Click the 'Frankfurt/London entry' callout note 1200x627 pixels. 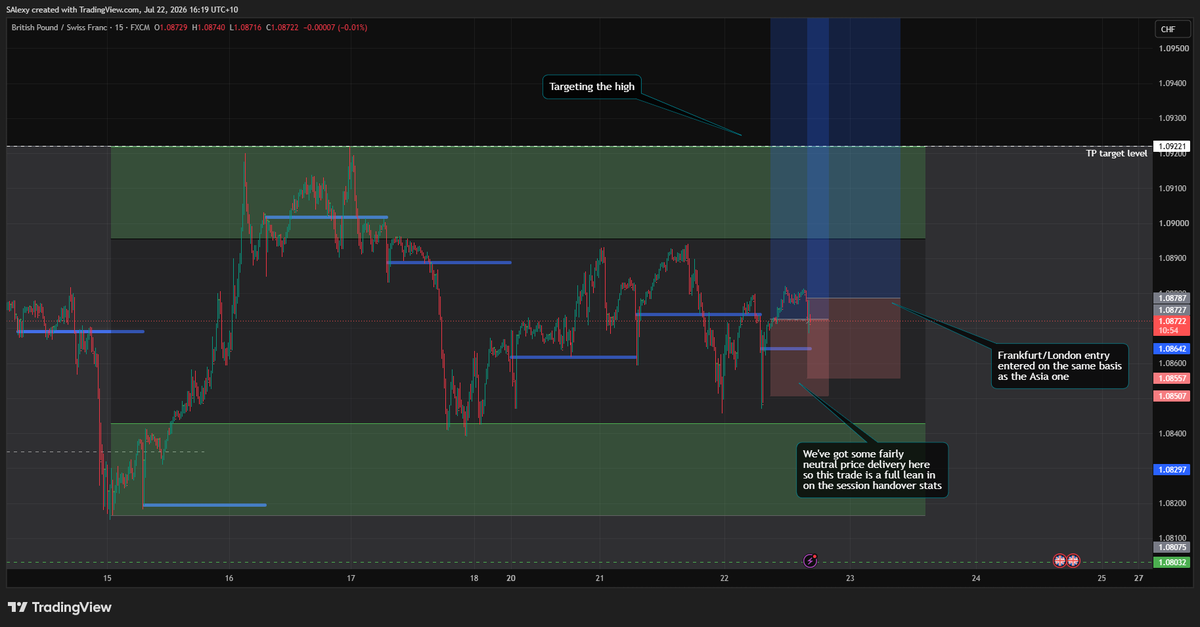1060,367
